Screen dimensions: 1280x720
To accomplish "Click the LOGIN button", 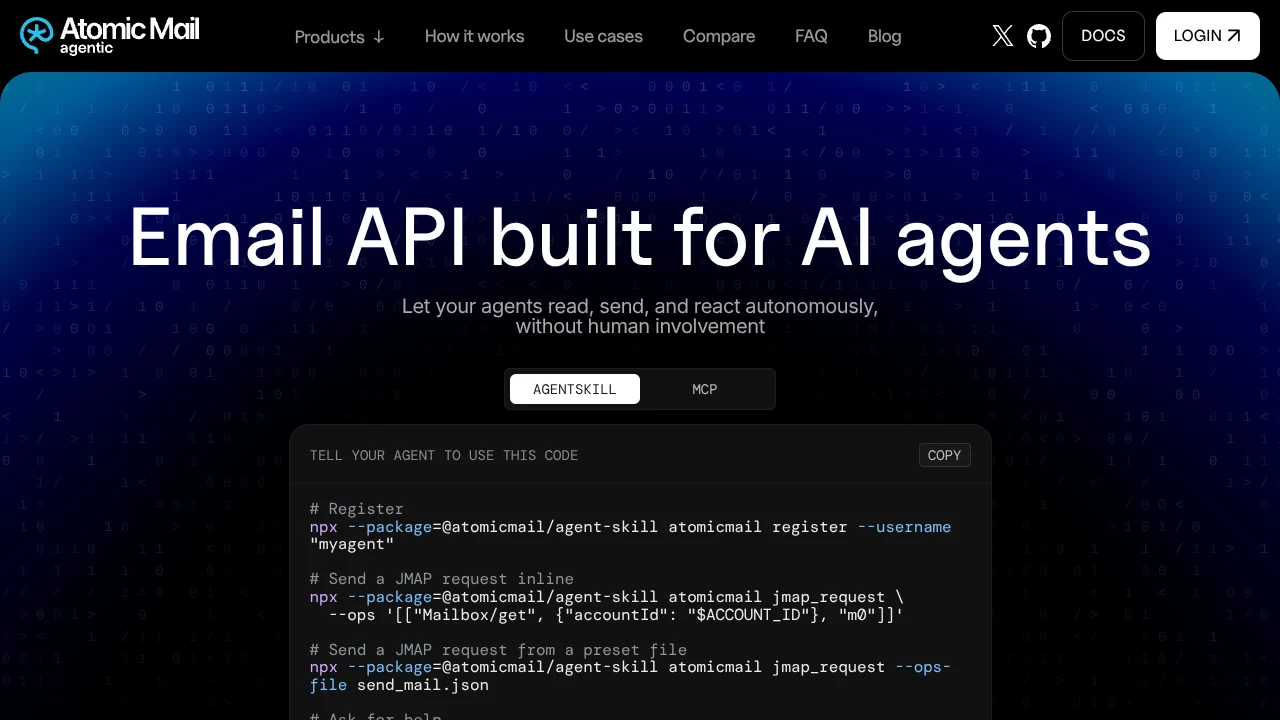I will (x=1208, y=36).
